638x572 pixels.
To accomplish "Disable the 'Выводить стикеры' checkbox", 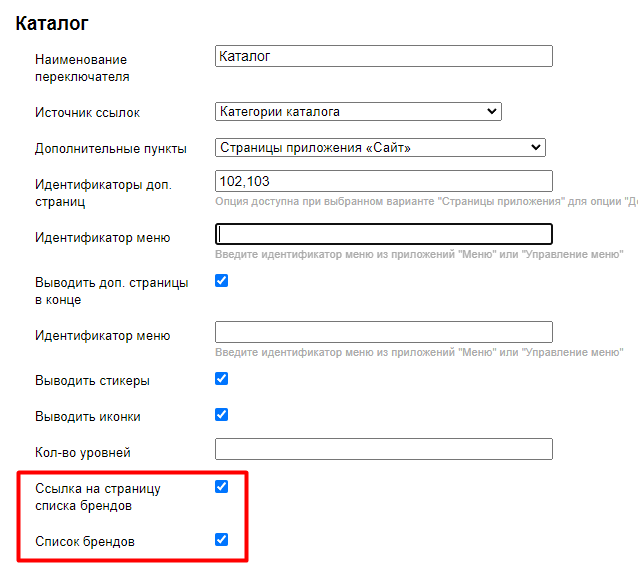I will click(x=222, y=379).
